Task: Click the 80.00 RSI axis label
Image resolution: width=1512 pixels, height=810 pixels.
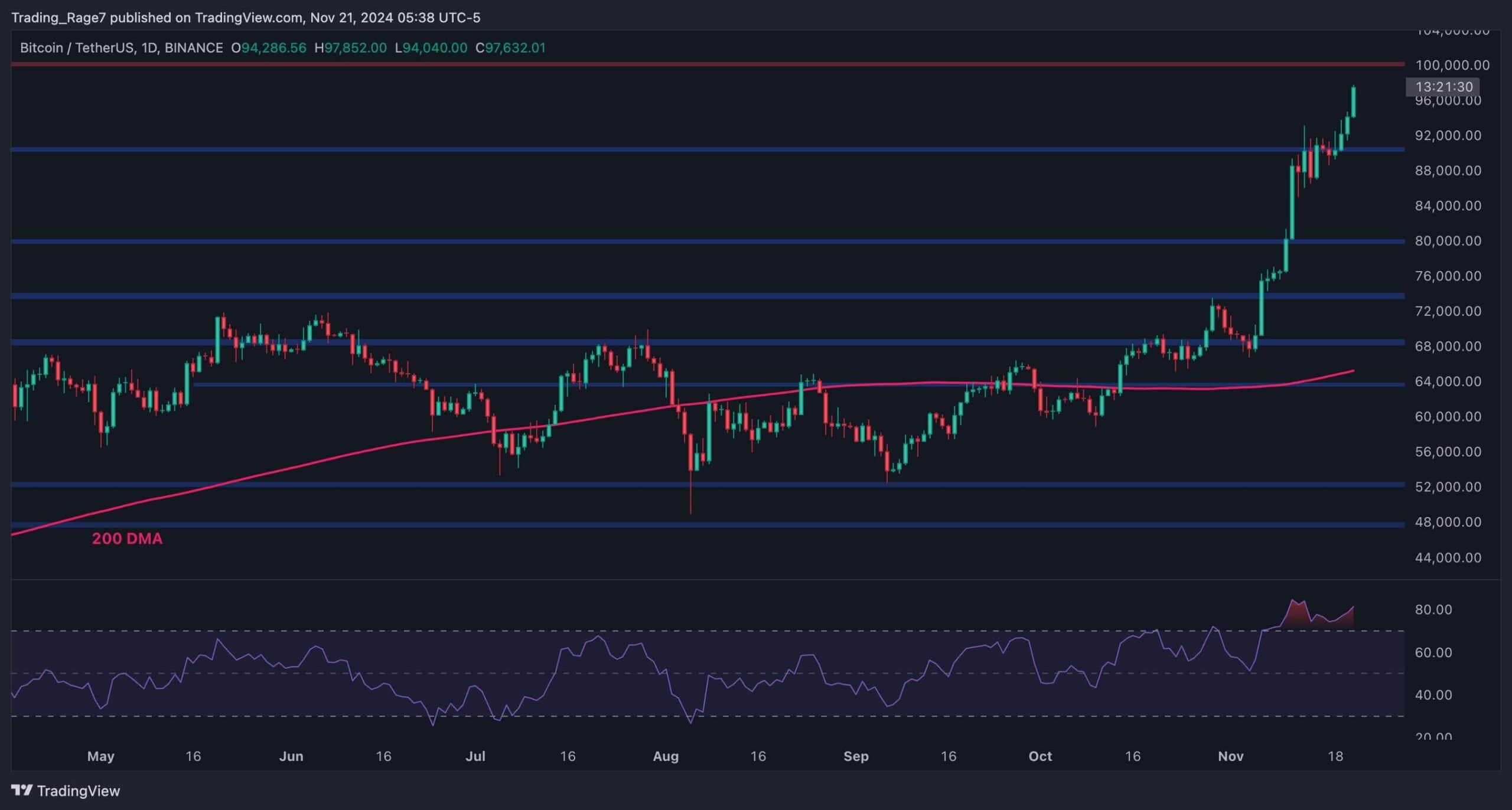Action: tap(1433, 609)
